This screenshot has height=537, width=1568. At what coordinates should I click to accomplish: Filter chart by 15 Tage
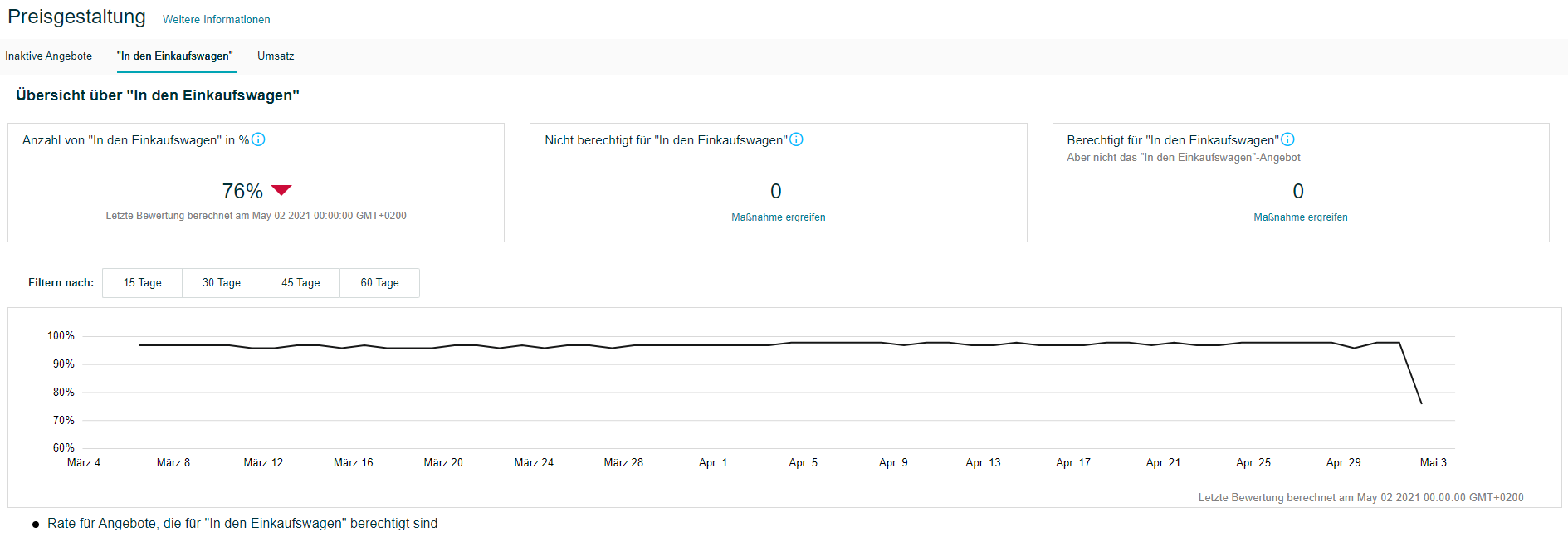pyautogui.click(x=142, y=283)
